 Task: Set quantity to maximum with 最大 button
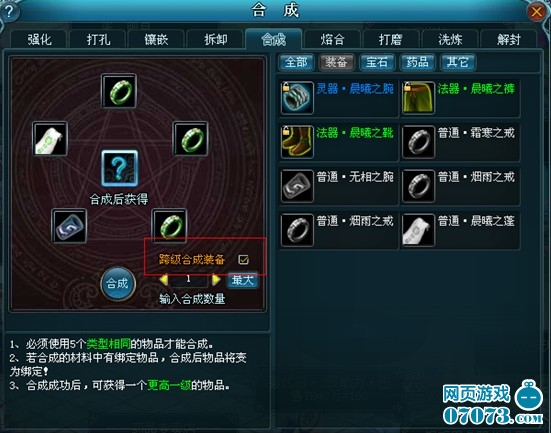click(x=242, y=280)
